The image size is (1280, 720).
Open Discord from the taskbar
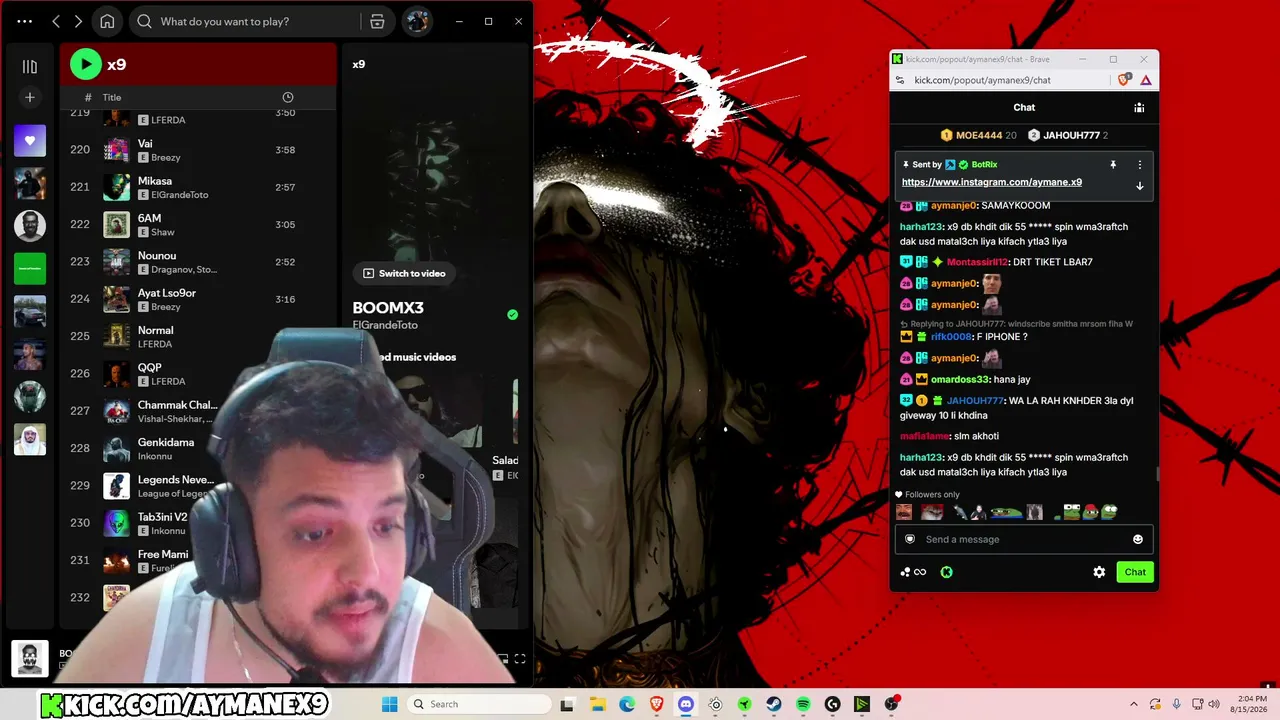point(685,704)
